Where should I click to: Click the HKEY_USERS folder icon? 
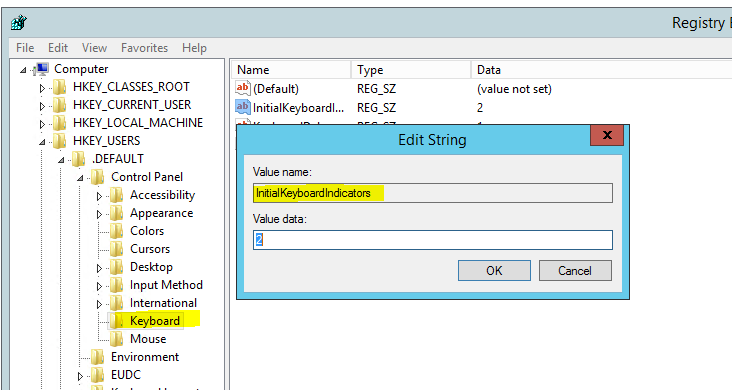pos(59,141)
